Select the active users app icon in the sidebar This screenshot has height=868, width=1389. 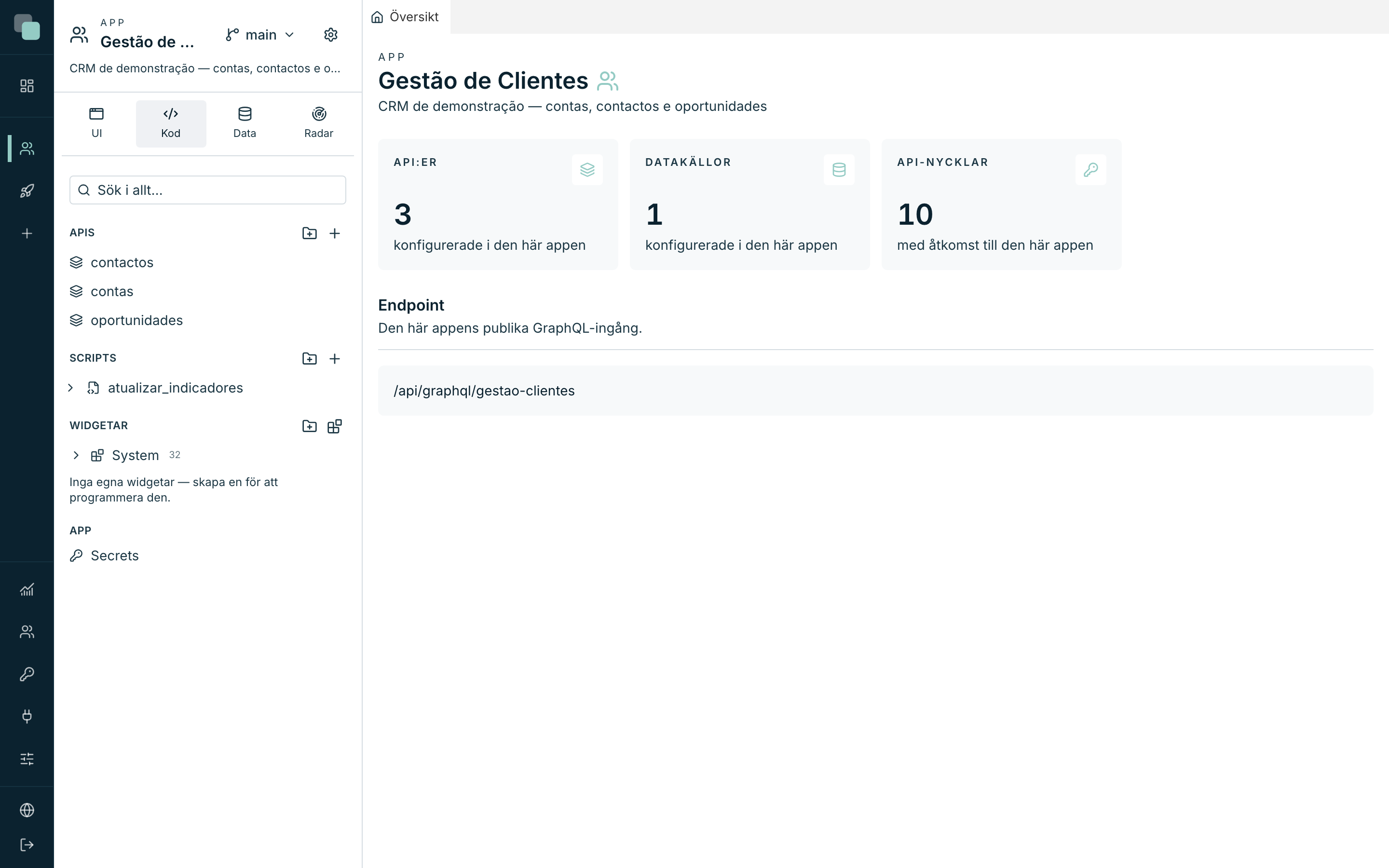pyautogui.click(x=27, y=149)
